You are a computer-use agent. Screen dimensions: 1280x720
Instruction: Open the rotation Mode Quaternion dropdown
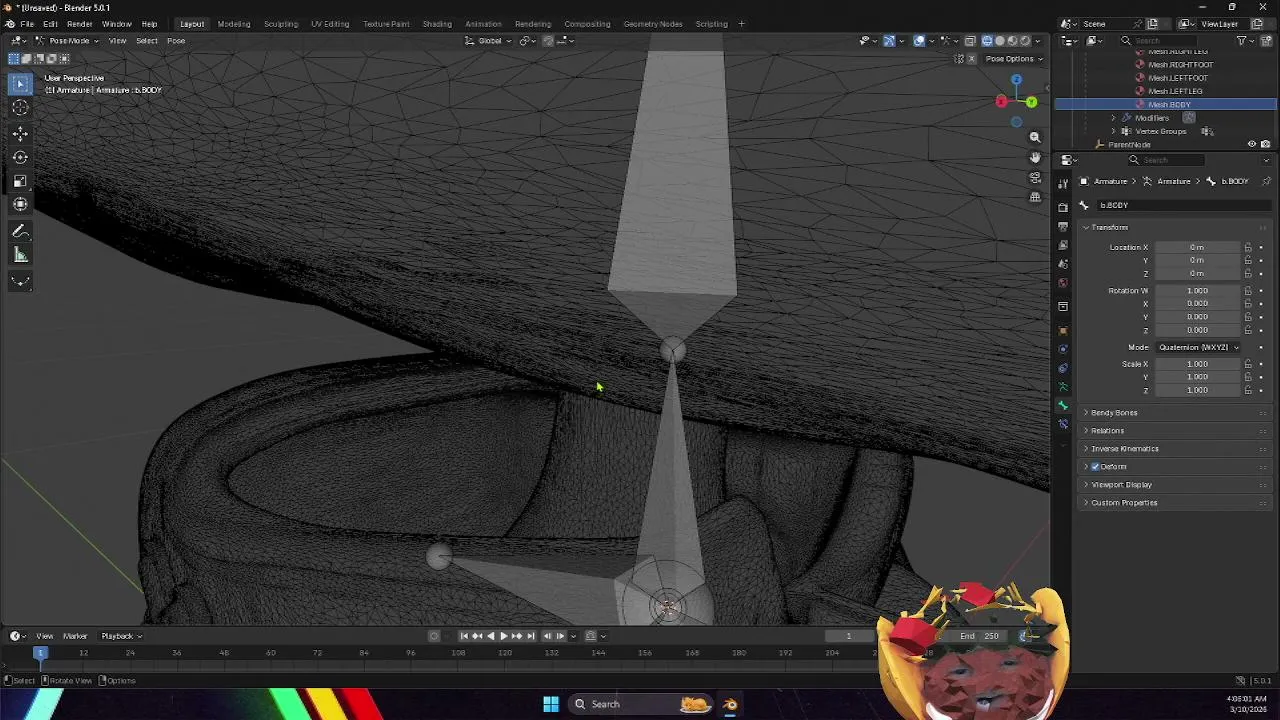pyautogui.click(x=1198, y=347)
